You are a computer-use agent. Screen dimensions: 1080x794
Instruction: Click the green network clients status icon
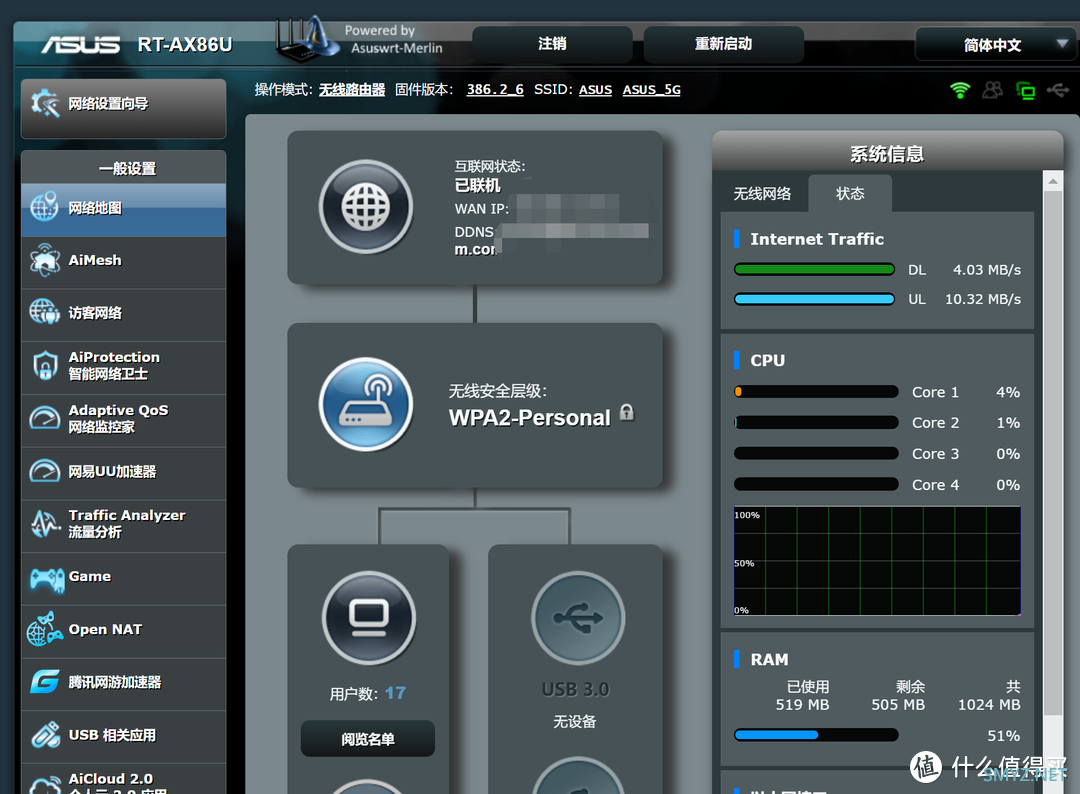point(1026,90)
